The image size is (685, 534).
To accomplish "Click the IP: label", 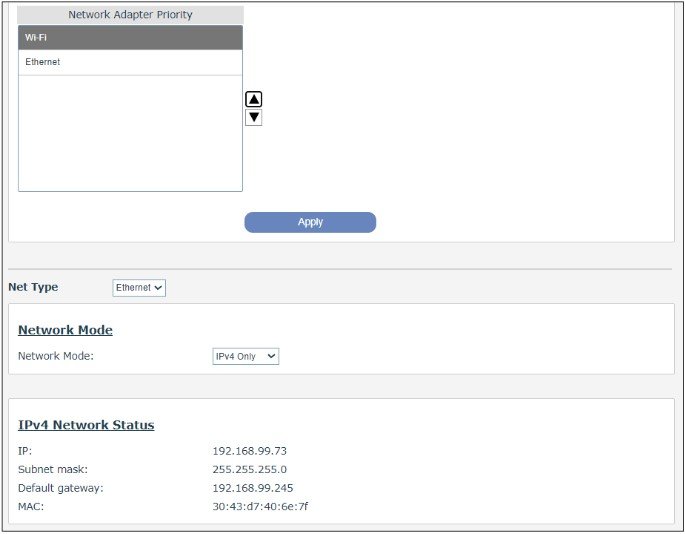I will (25, 451).
